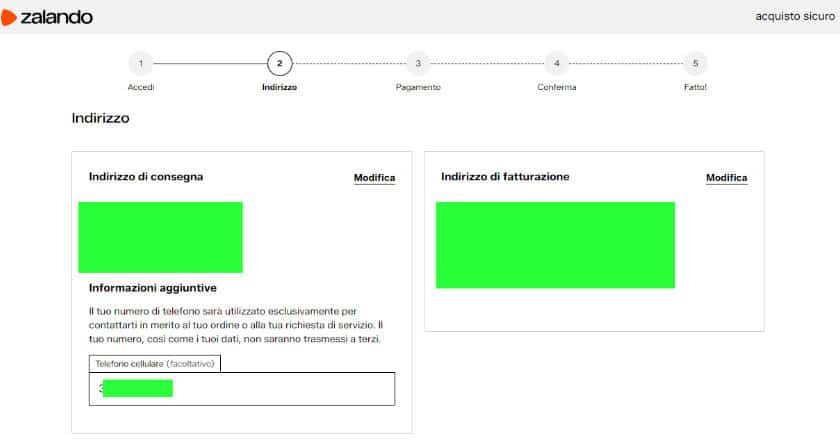The height and width of the screenshot is (440, 840).
Task: Select step 3 Pagamento circle
Action: click(x=418, y=64)
